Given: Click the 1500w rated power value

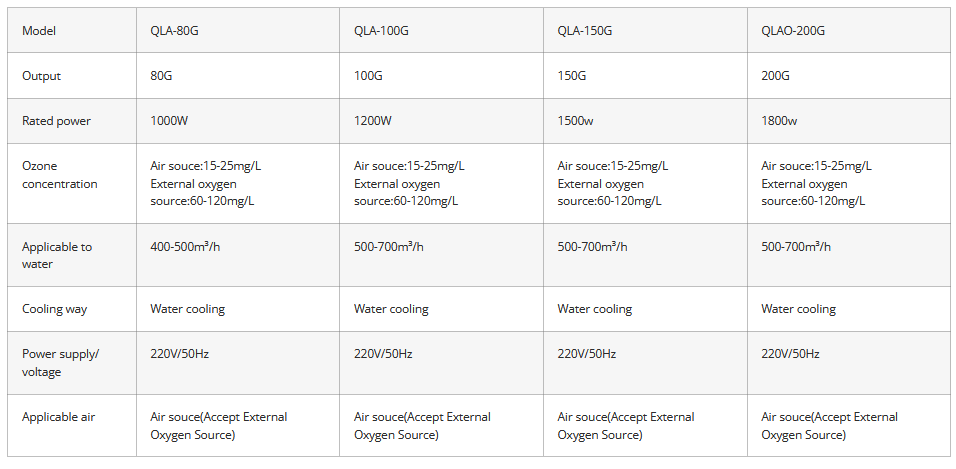Looking at the screenshot, I should [576, 121].
